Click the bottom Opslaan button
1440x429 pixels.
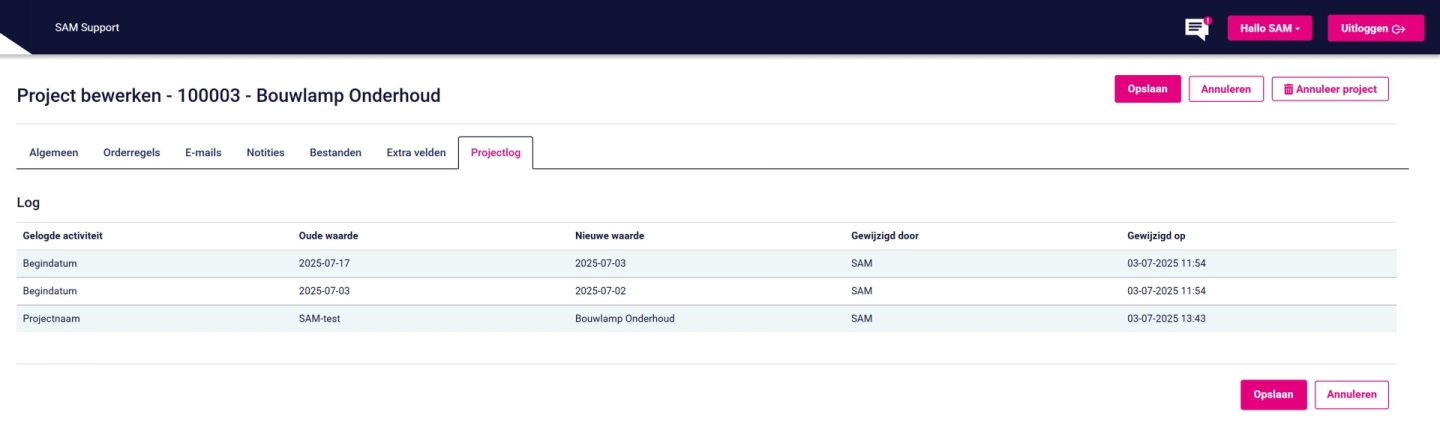pyautogui.click(x=1273, y=395)
